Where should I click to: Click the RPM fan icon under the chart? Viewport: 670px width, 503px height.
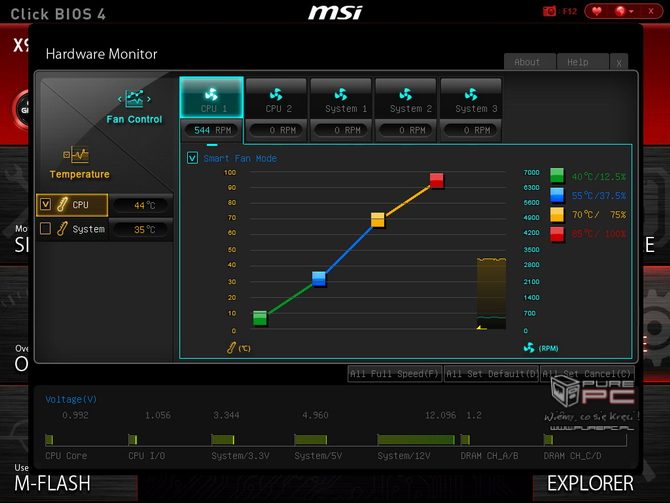529,347
